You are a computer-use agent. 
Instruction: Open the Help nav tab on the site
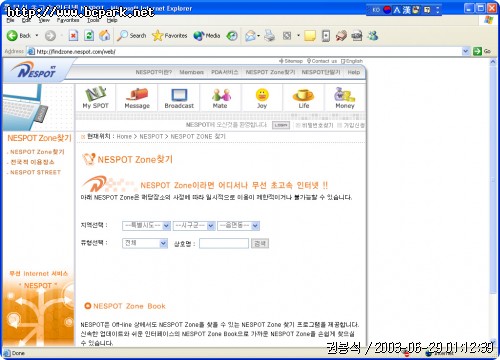click(354, 72)
